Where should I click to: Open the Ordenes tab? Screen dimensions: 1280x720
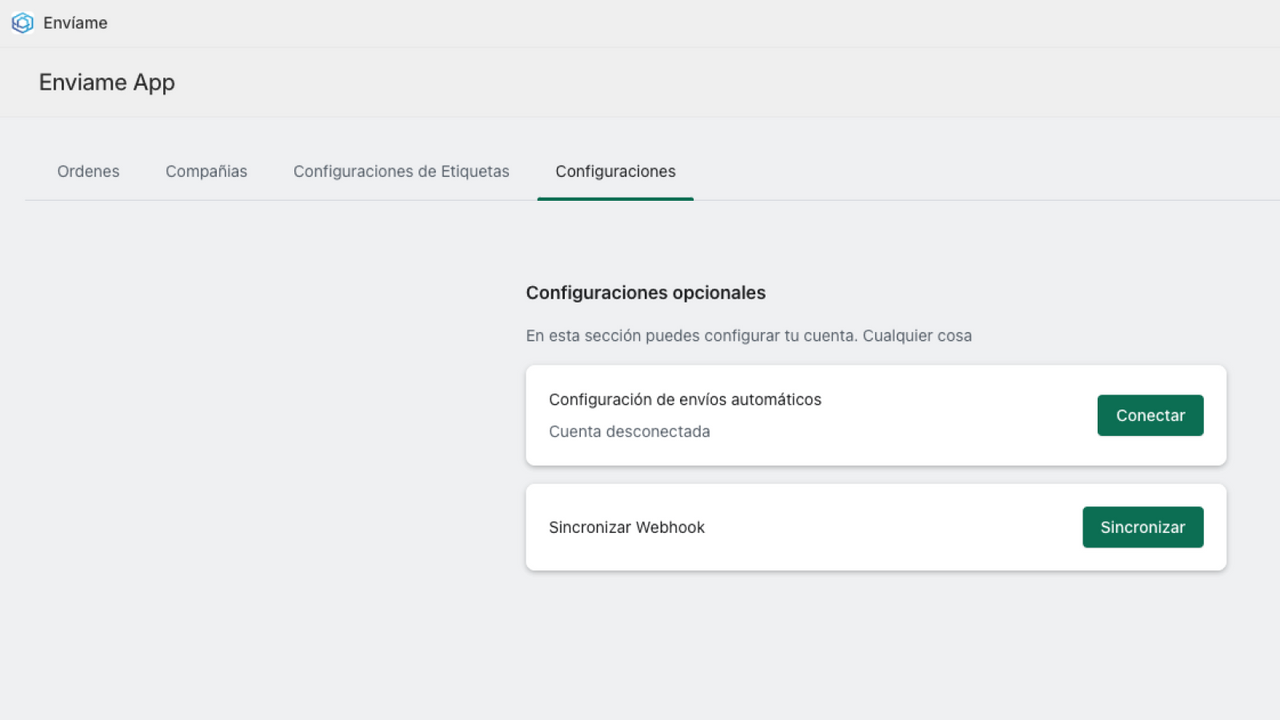(88, 171)
